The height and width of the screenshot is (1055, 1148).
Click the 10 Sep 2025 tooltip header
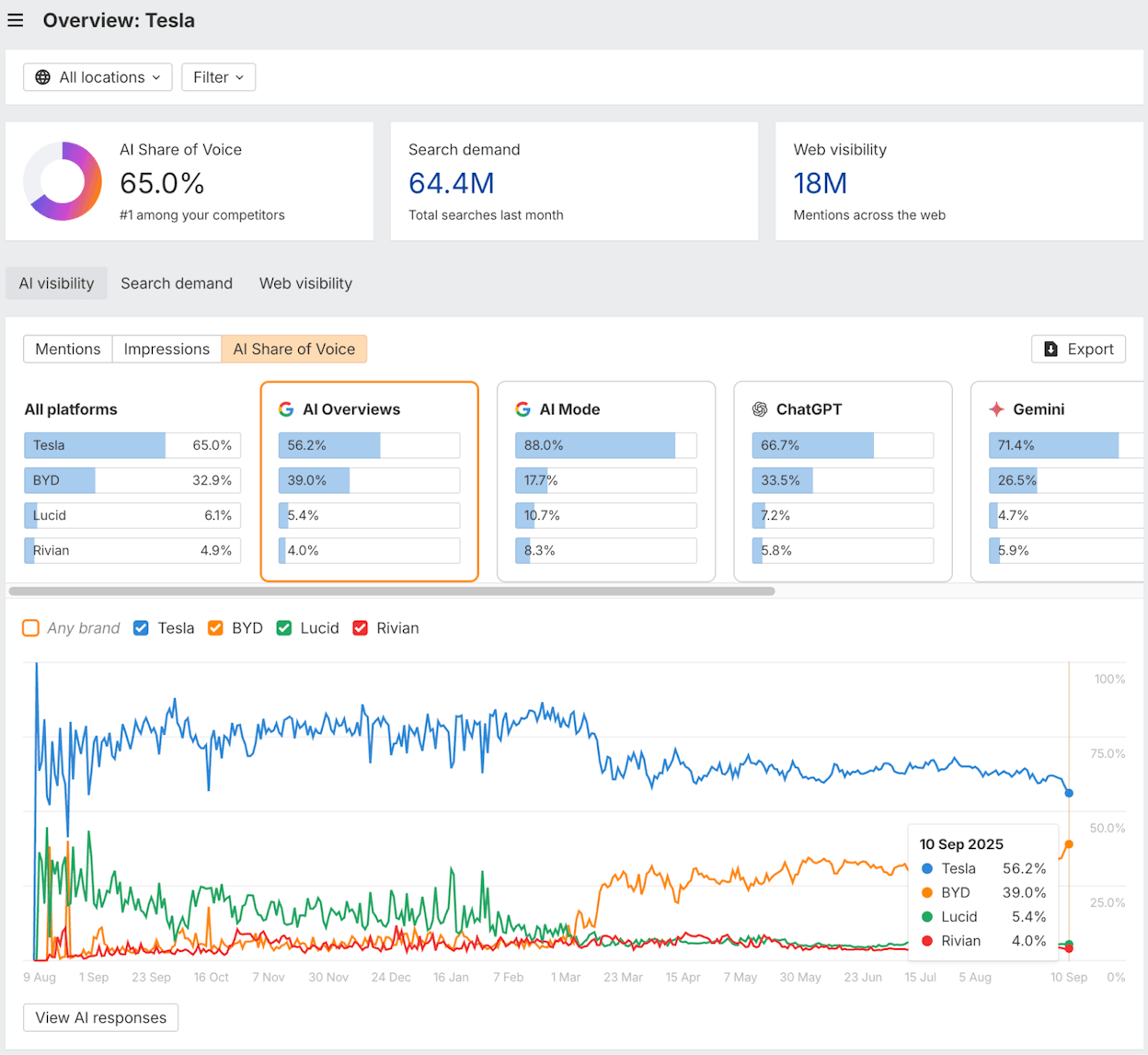(961, 844)
